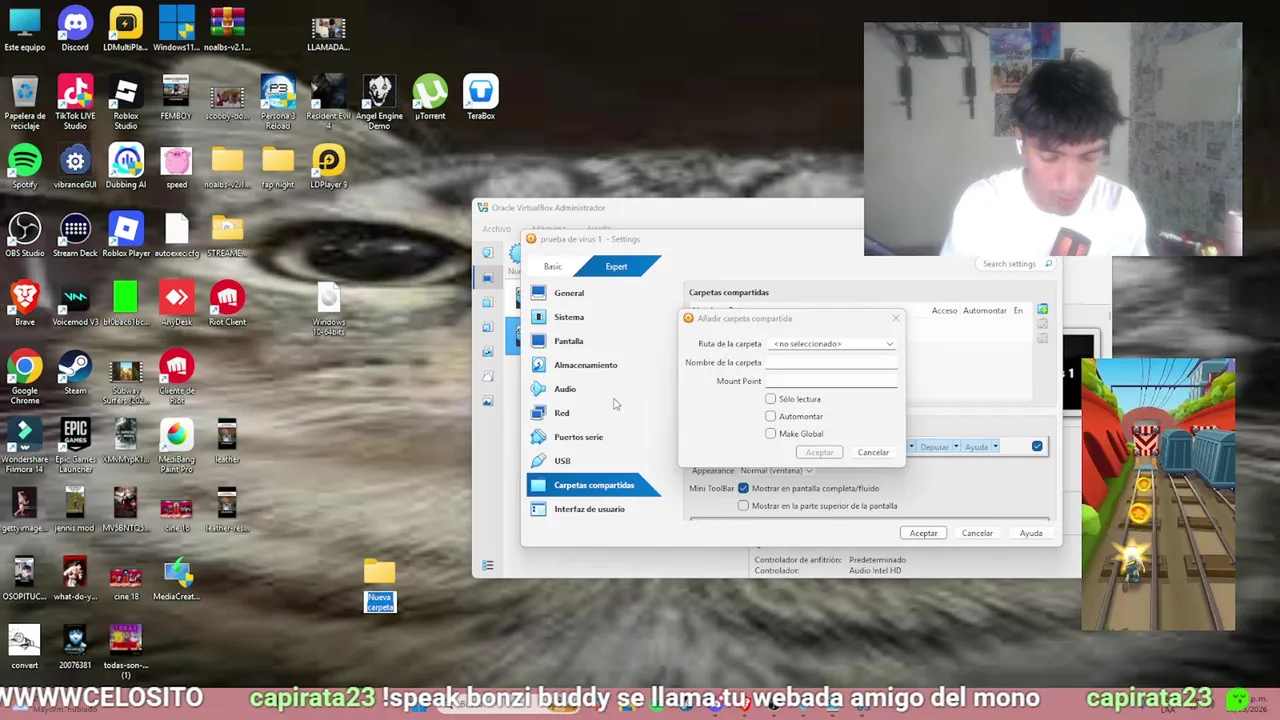
Task: Uncheck Mostrar en pantalla completa/fluido
Action: click(743, 488)
